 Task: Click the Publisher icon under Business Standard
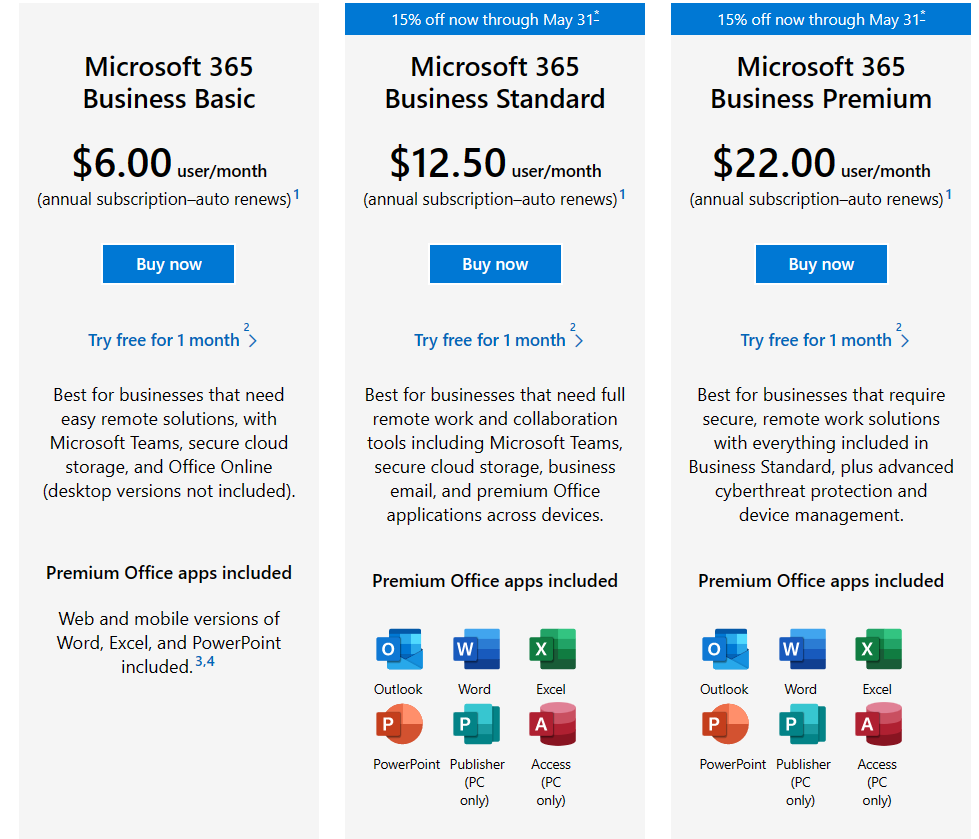pyautogui.click(x=475, y=725)
